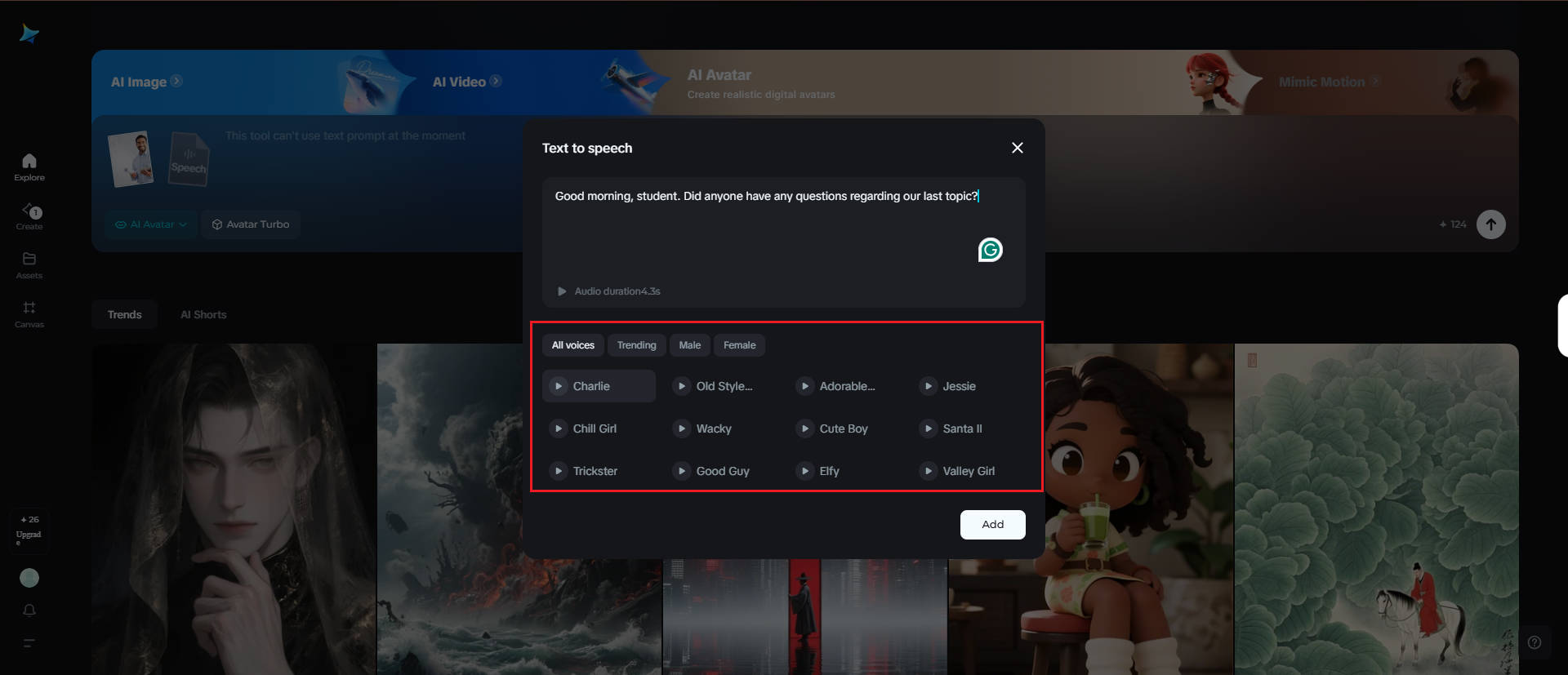
Task: Select the Female voices filter tab
Action: pos(740,345)
